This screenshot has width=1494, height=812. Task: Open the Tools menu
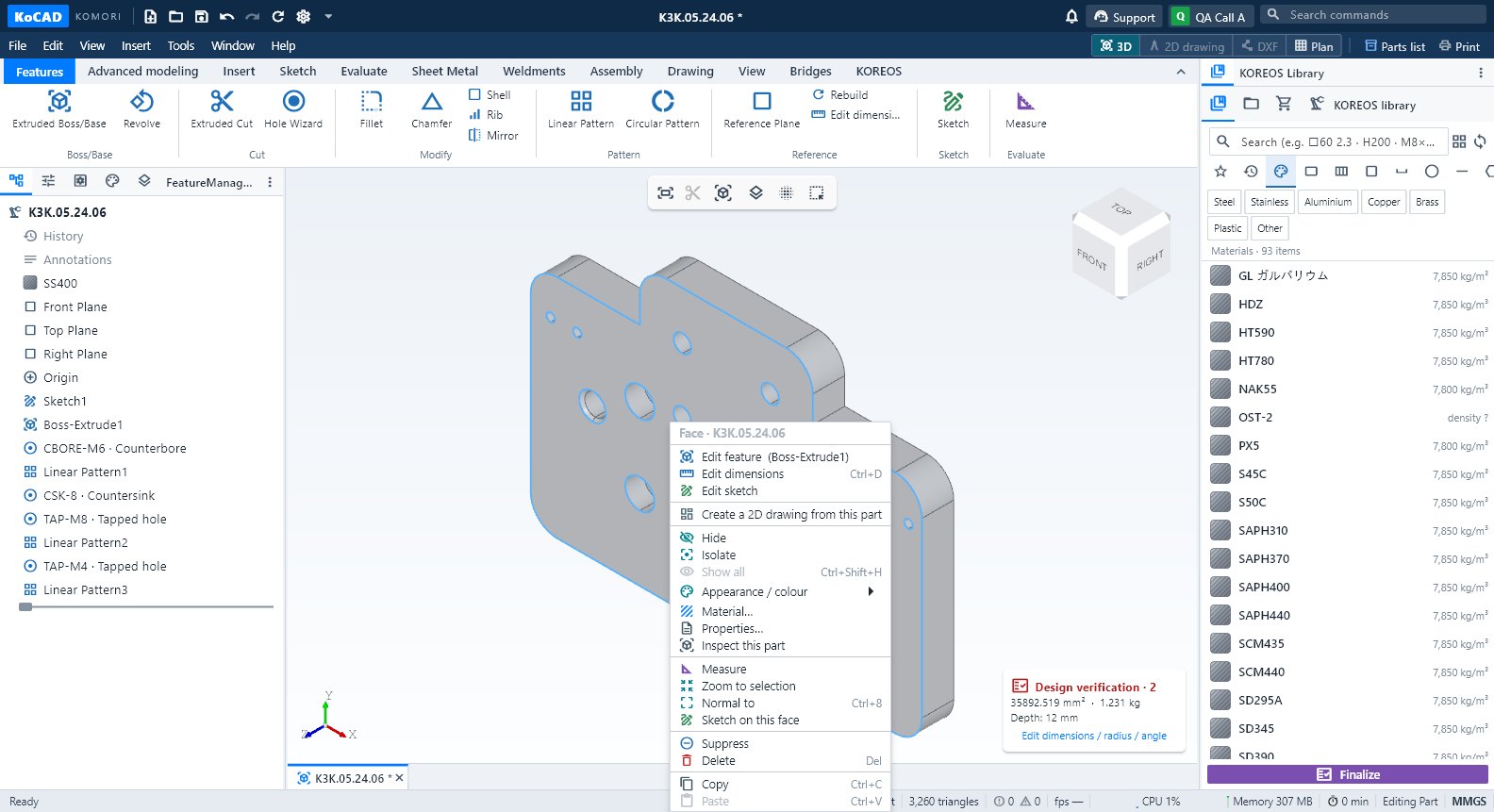181,45
